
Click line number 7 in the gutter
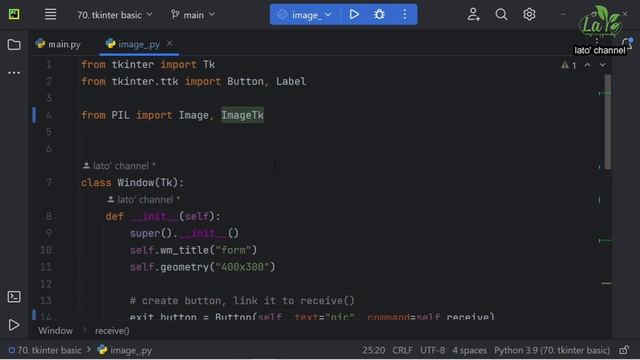pos(49,182)
